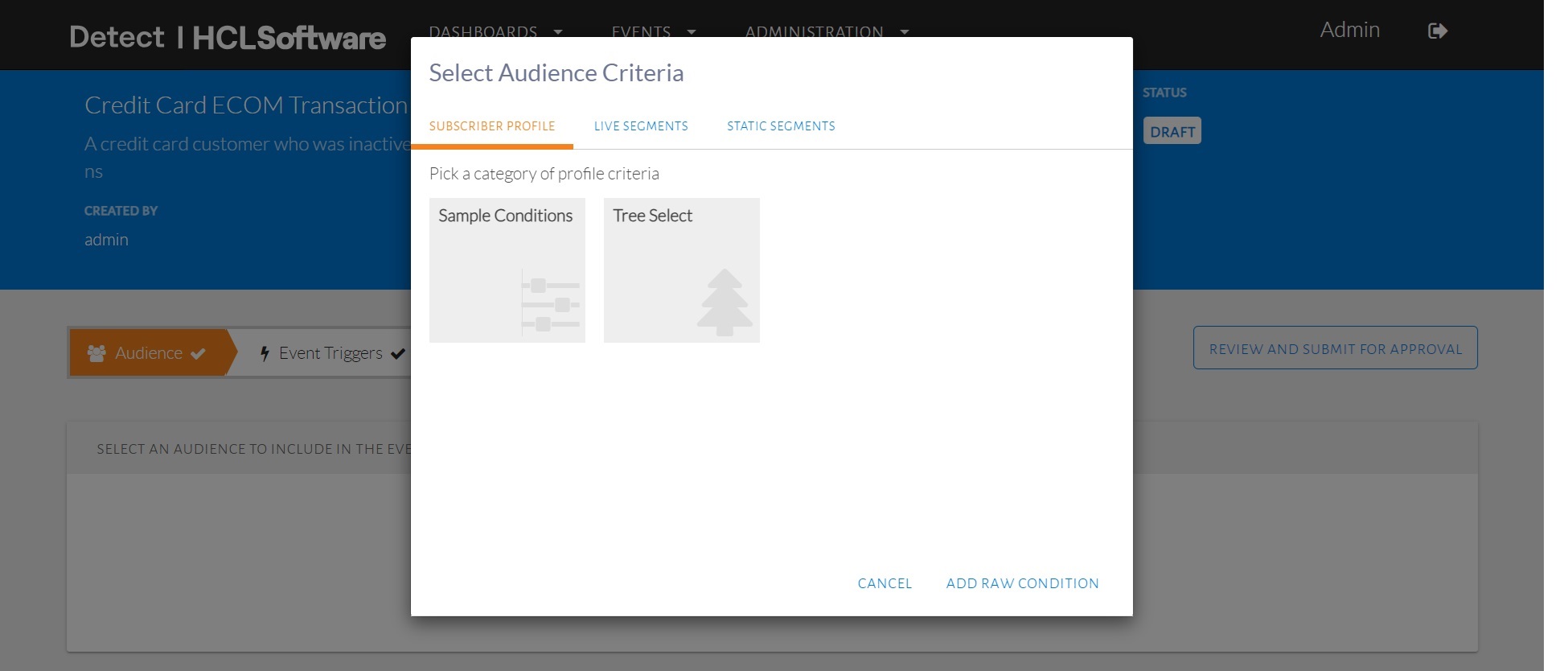Click the logout icon beside Admin
The width and height of the screenshot is (1568, 671).
tap(1437, 31)
